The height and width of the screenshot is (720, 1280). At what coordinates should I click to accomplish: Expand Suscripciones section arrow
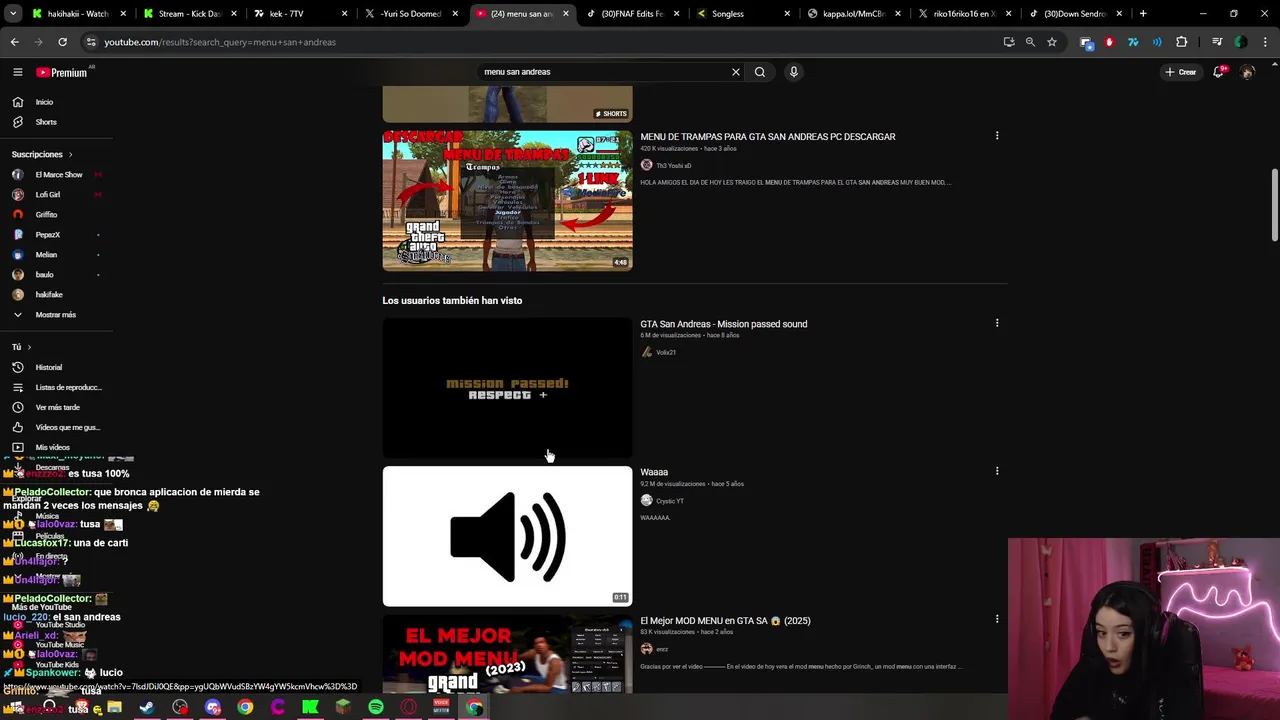tap(70, 154)
